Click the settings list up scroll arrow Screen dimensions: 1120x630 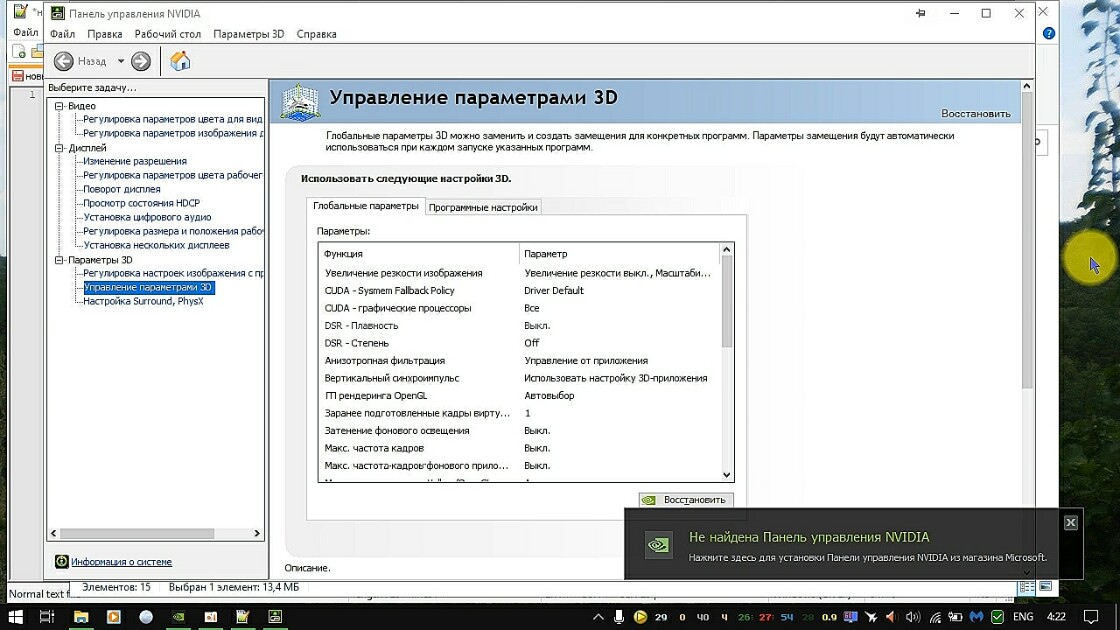pos(726,249)
